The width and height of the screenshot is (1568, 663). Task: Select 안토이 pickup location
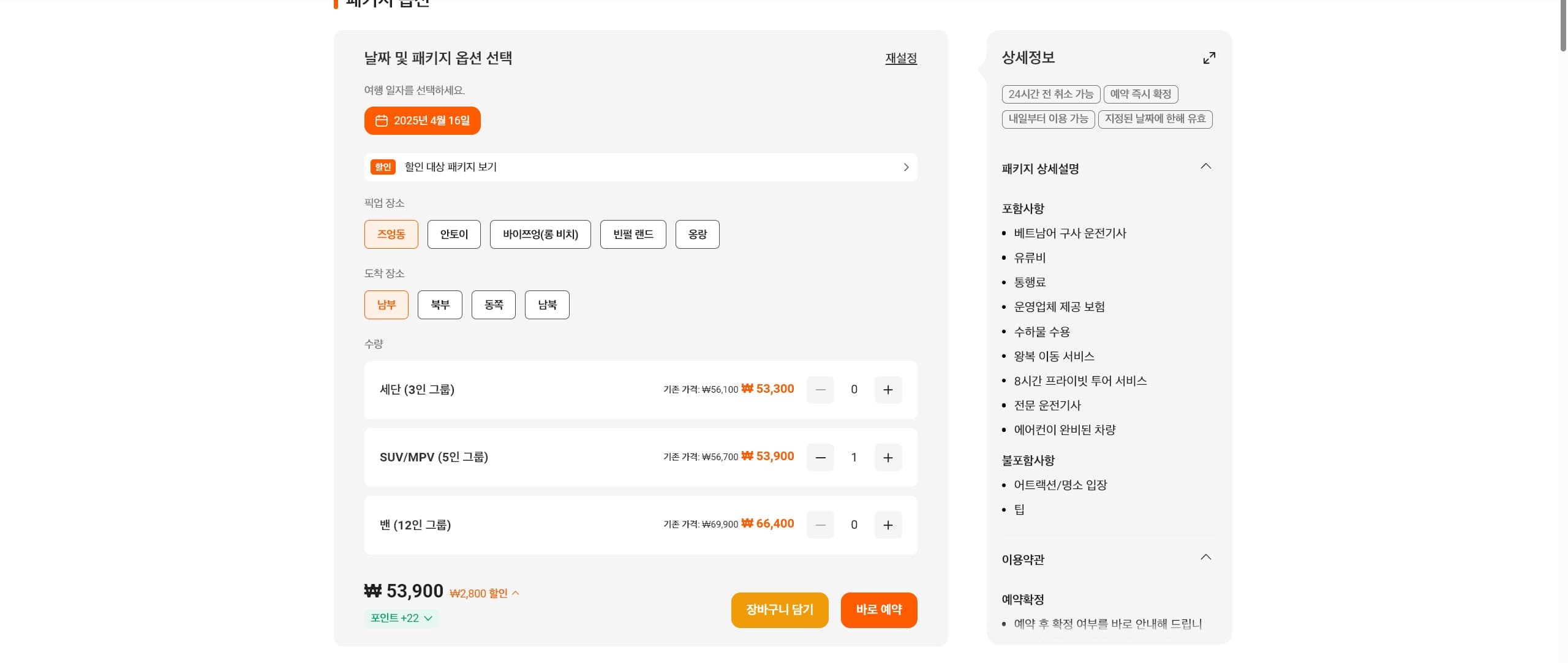(454, 234)
